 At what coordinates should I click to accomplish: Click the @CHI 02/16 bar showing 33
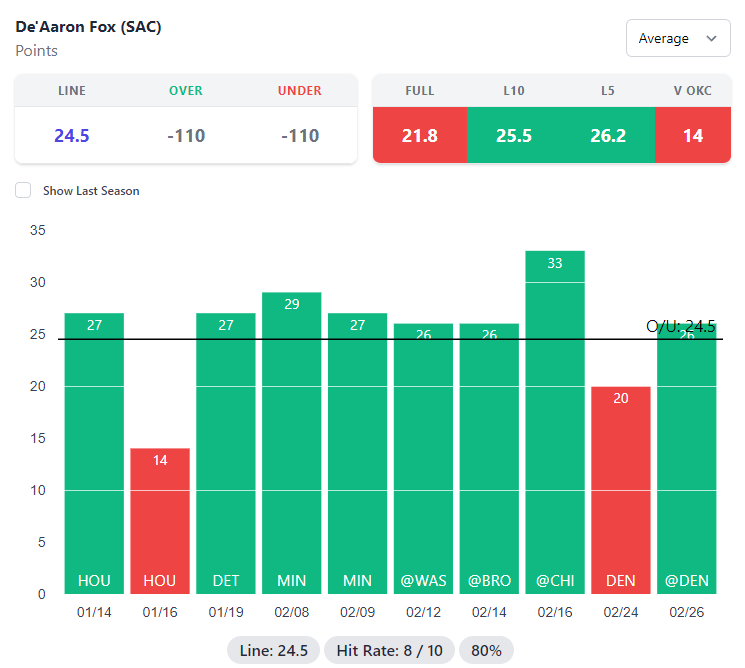pos(555,422)
